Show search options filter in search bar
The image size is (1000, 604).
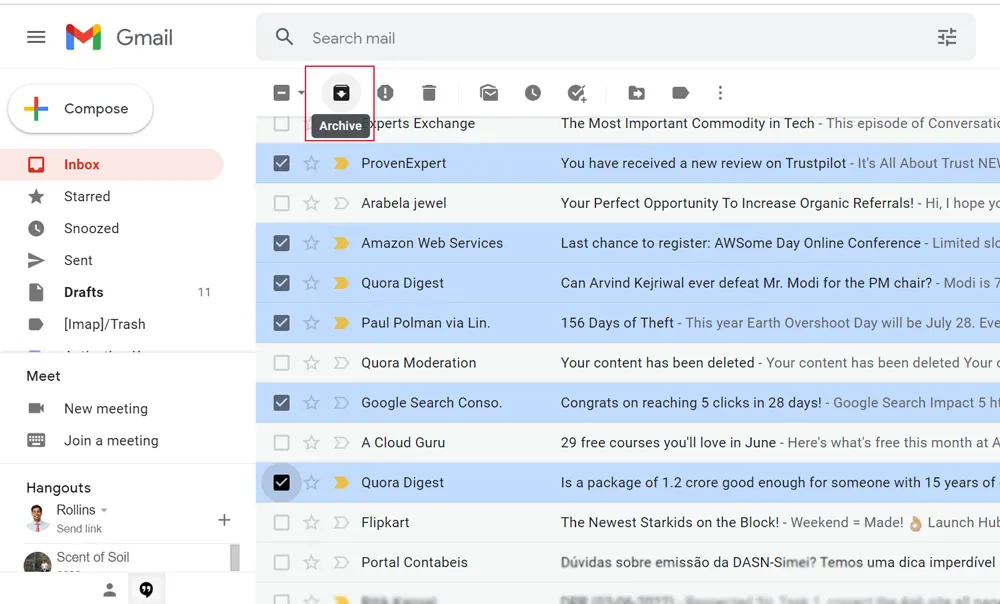point(946,38)
